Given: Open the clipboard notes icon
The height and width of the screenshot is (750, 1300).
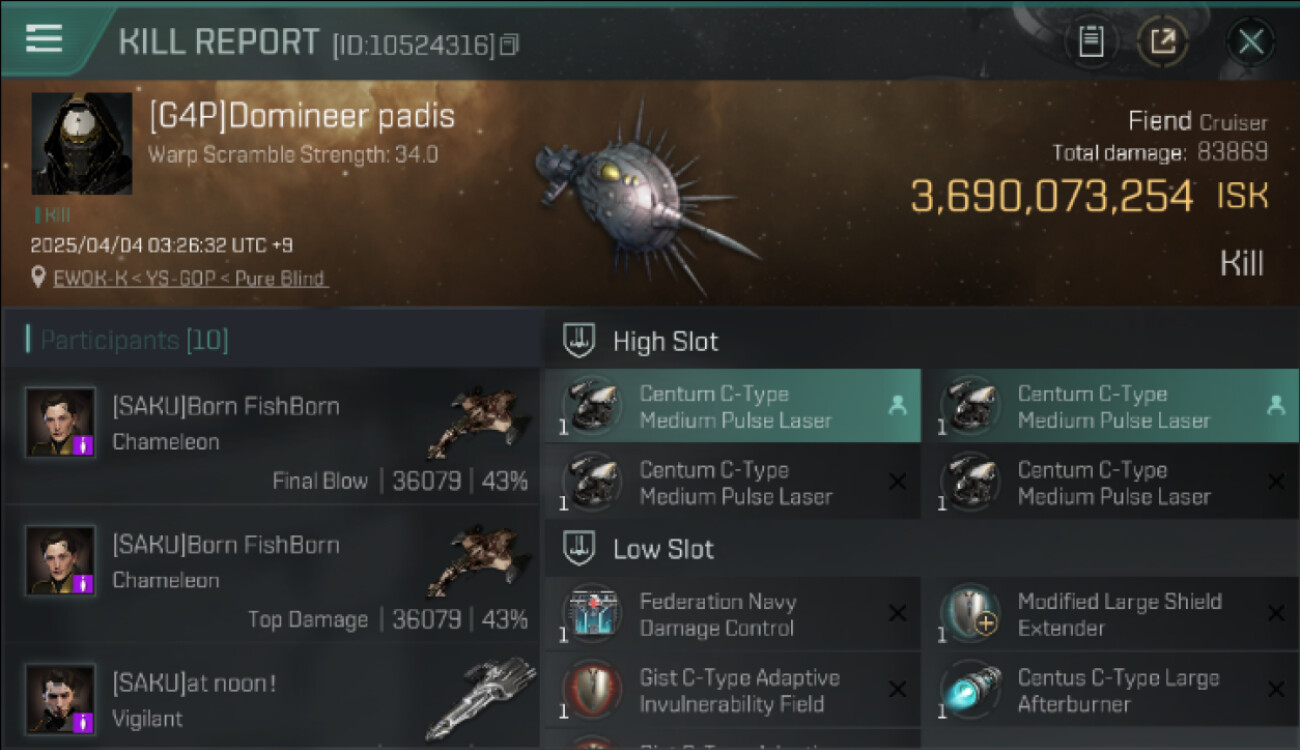Looking at the screenshot, I should (x=1091, y=42).
